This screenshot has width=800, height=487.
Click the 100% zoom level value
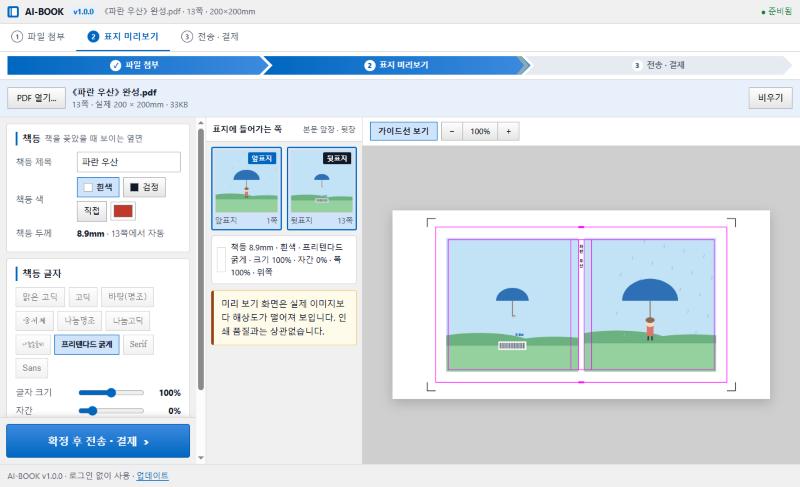480,131
